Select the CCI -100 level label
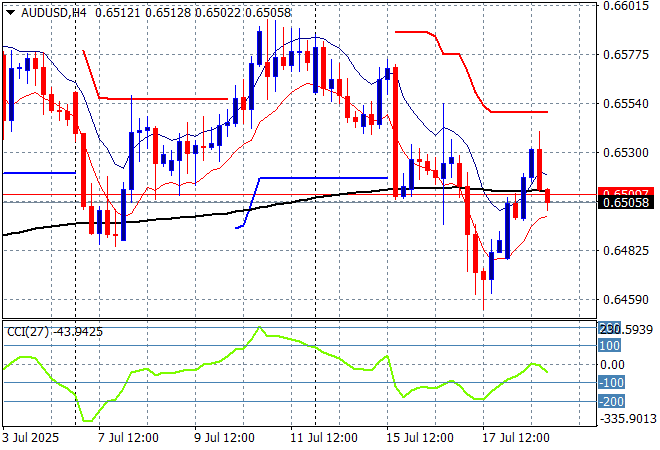This screenshot has width=660, height=450. tap(611, 383)
